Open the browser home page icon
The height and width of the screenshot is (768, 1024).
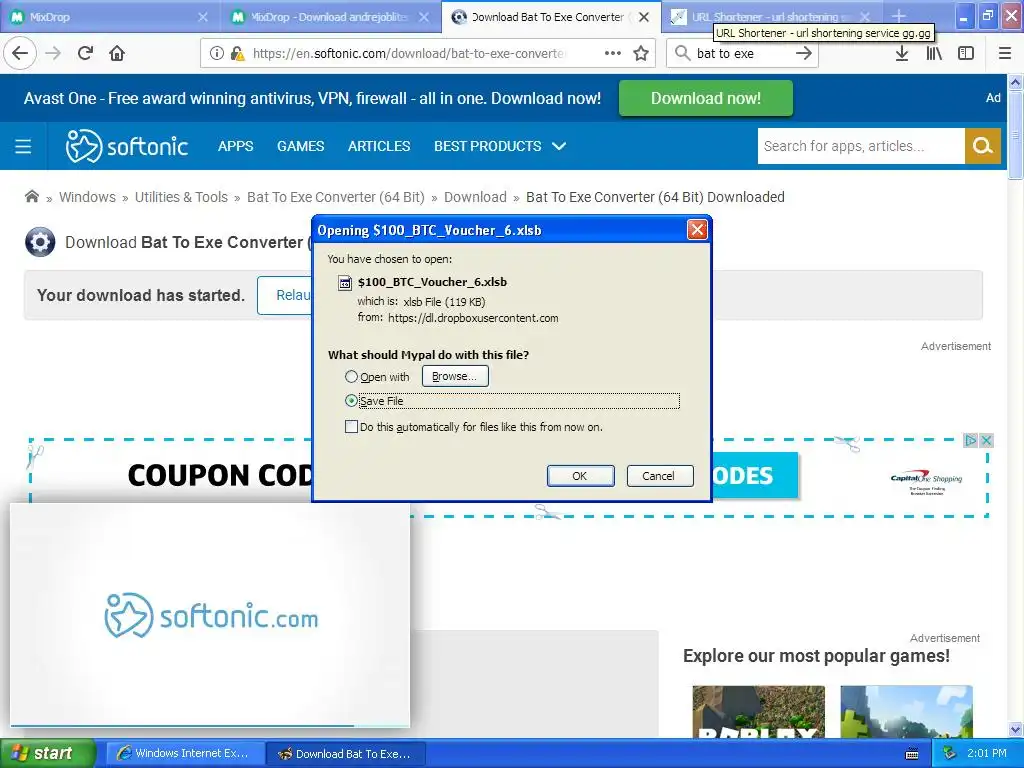(117, 53)
